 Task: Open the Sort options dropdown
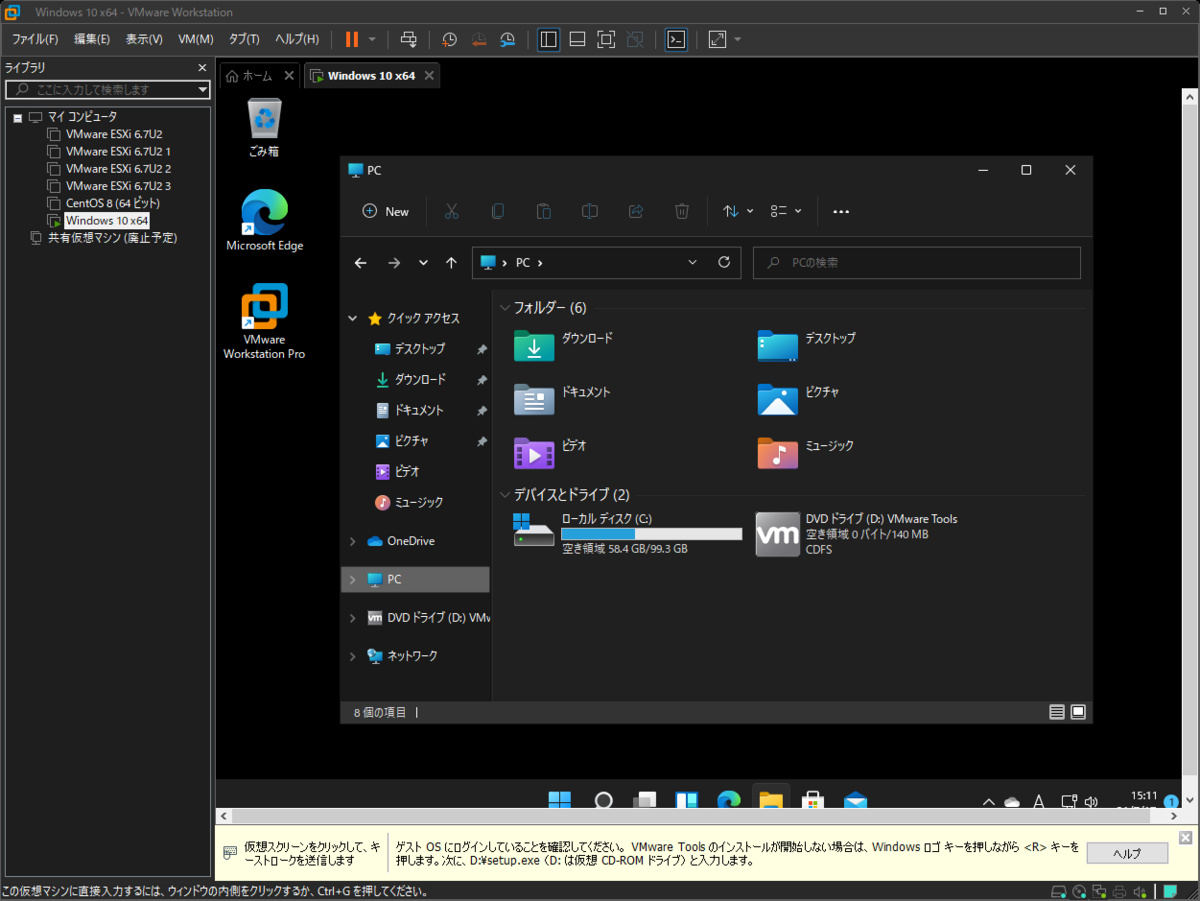point(738,211)
